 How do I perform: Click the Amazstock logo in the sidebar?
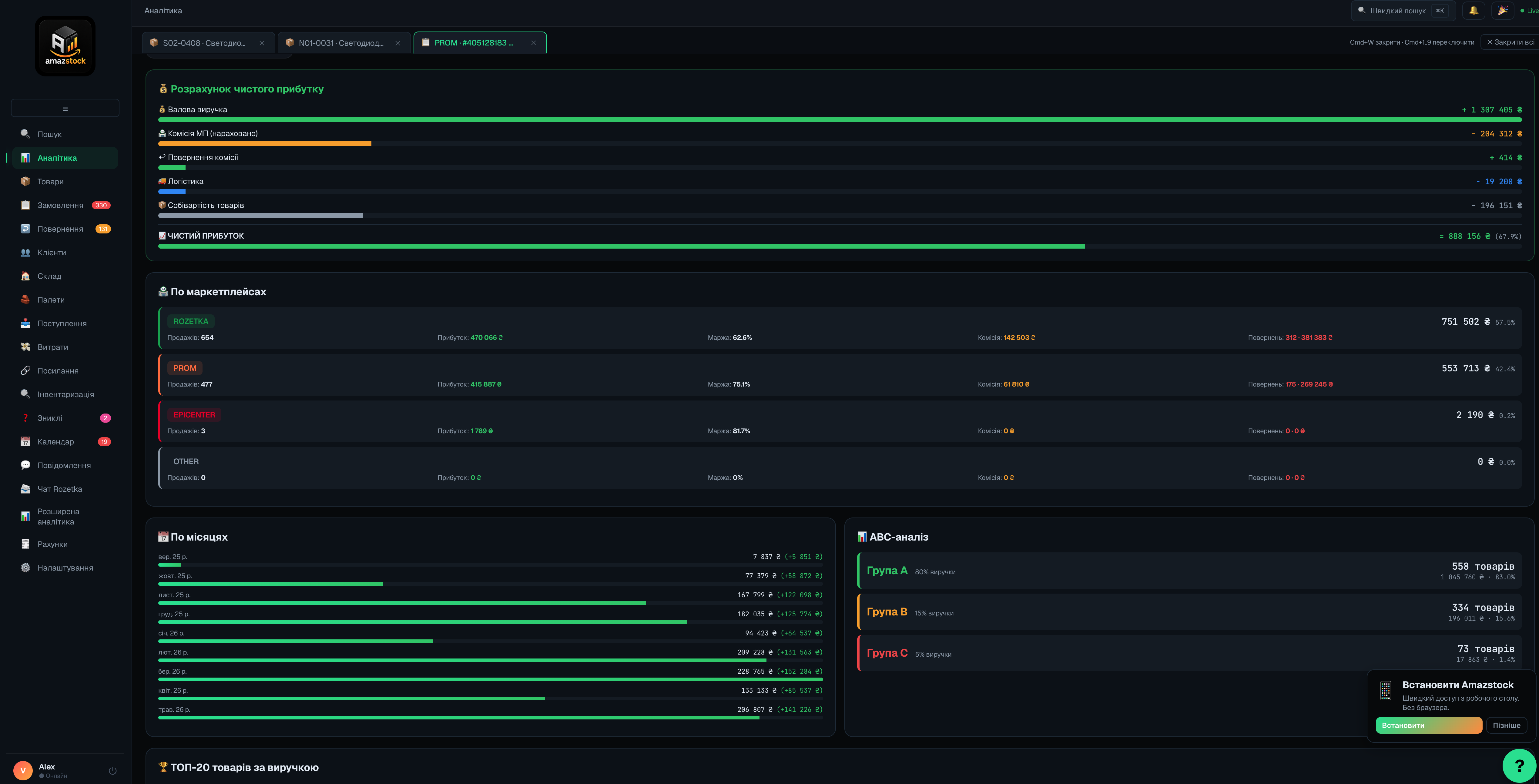tap(65, 46)
